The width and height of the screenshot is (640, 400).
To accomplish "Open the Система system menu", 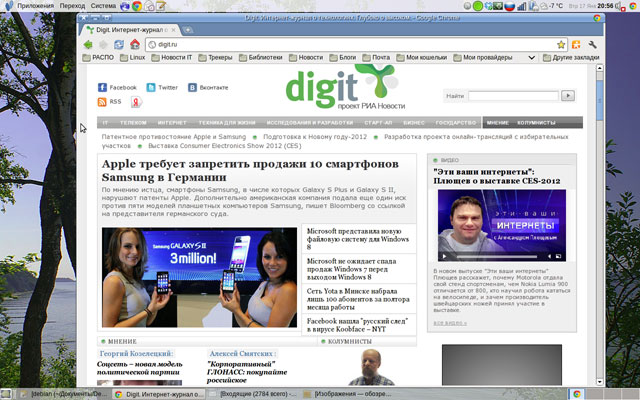I will 103,6.
